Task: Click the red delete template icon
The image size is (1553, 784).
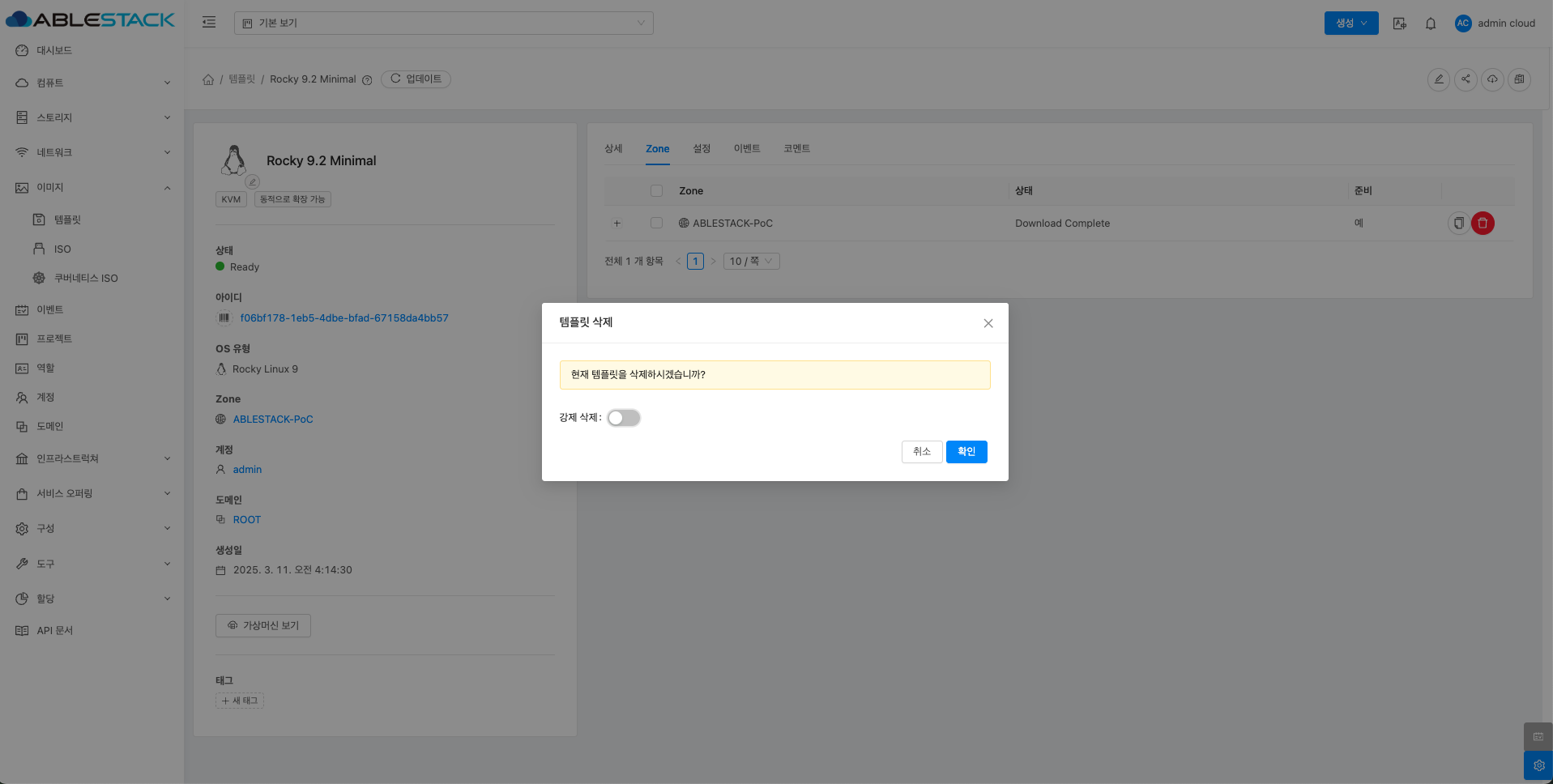Action: [1483, 224]
